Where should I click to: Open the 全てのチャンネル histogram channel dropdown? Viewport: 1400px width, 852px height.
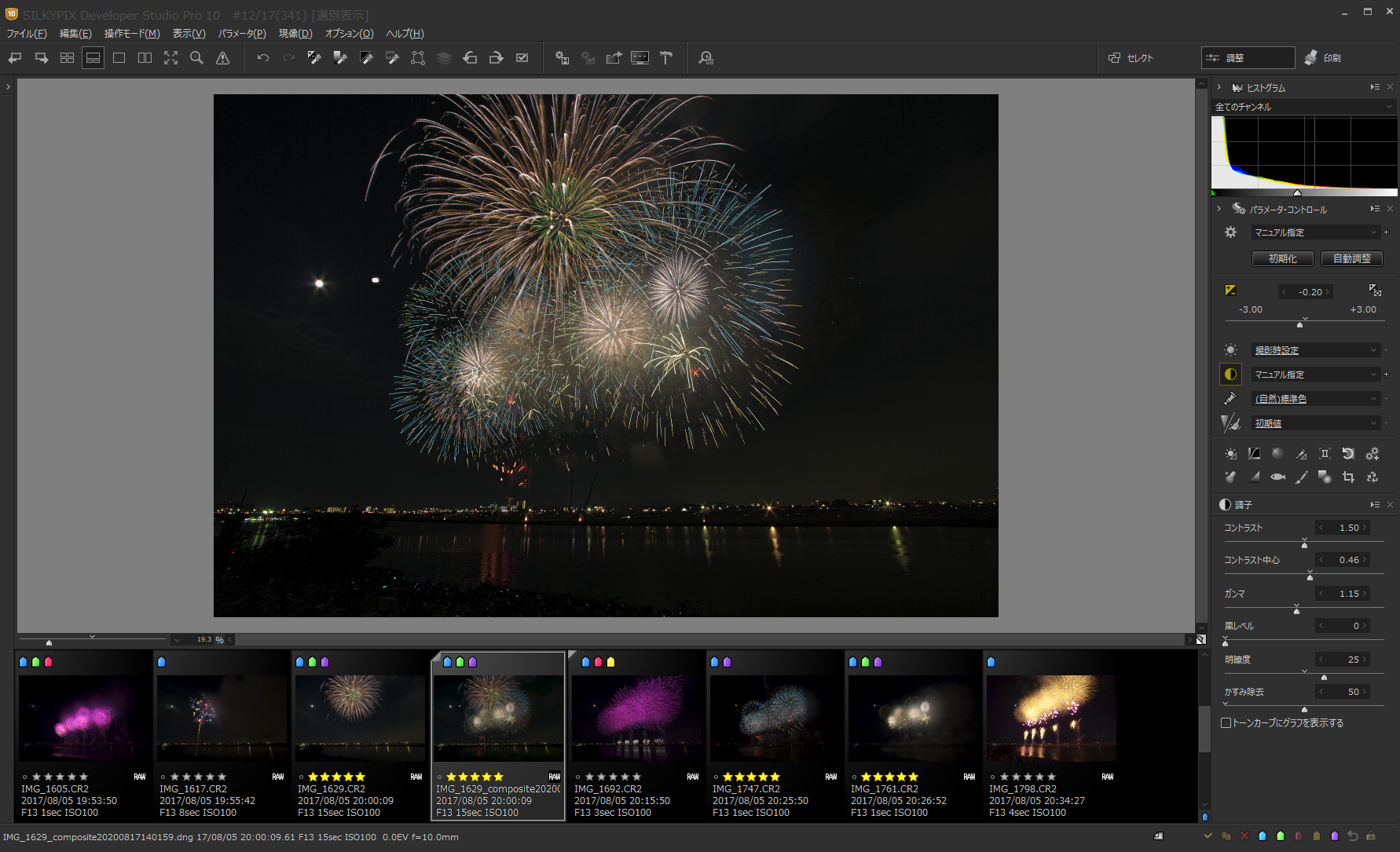point(1304,107)
